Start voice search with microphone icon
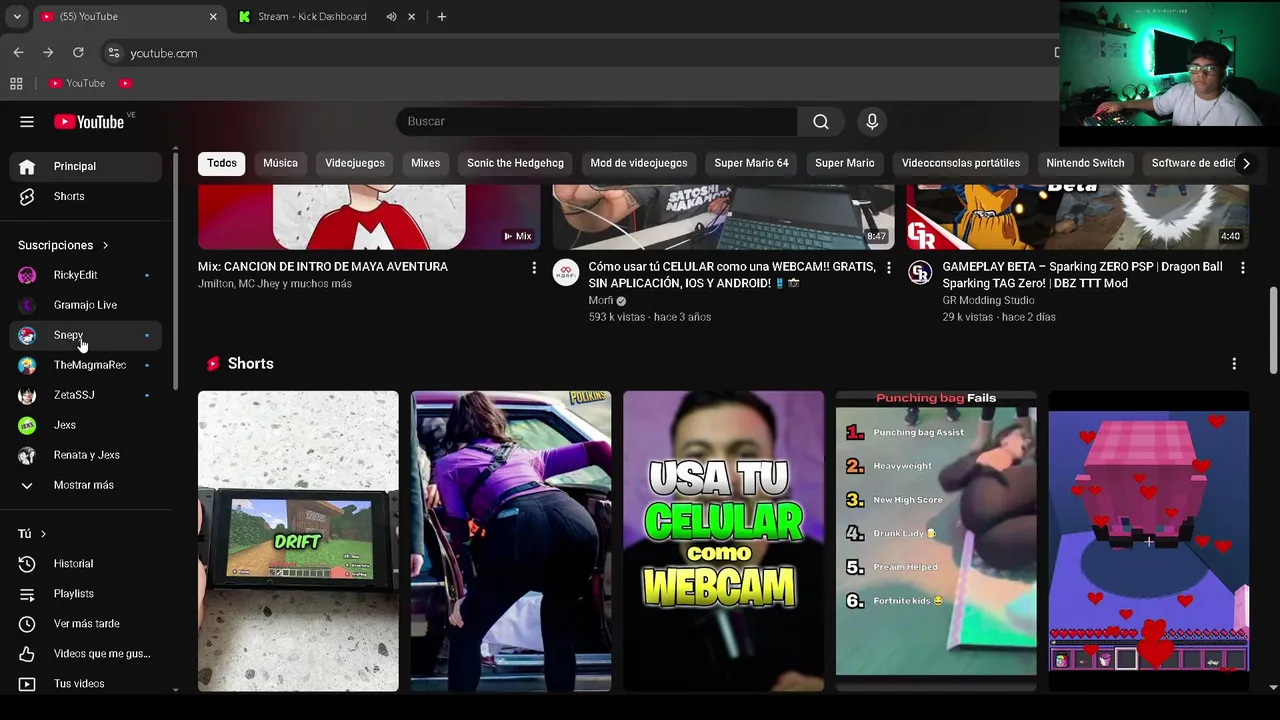Screen dimensions: 1280x720 pyautogui.click(x=872, y=122)
